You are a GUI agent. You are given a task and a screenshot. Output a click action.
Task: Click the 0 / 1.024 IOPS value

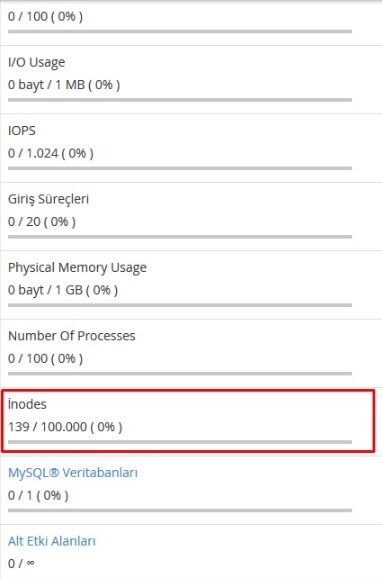51,153
